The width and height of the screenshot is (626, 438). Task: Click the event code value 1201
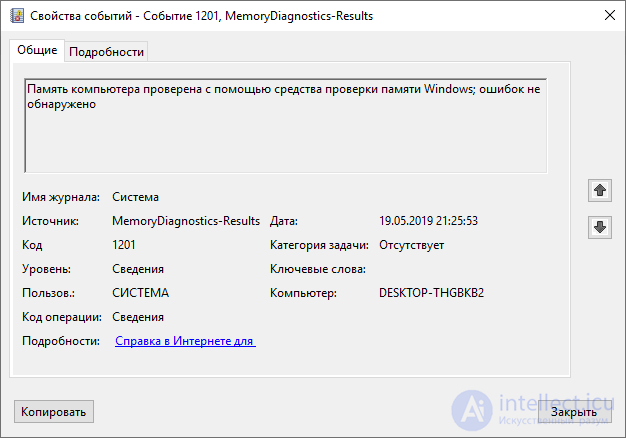[x=124, y=245]
